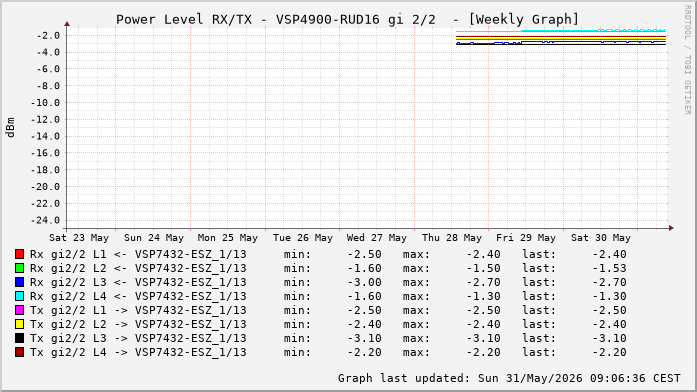This screenshot has height=392, width=697.
Task: Click the magenta Tx L1 legend swatch
Action: [19, 310]
